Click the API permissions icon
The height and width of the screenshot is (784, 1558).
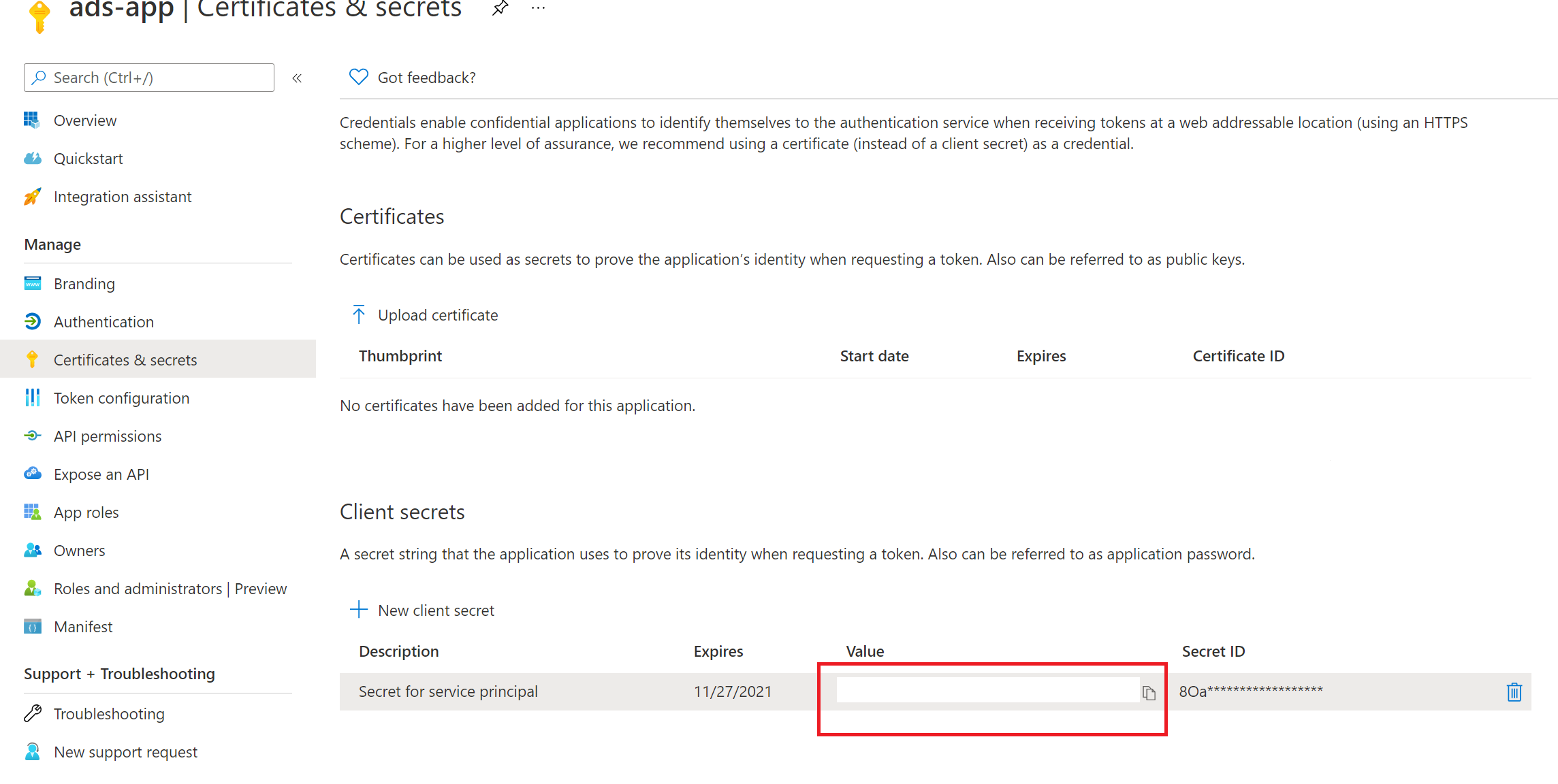coord(30,436)
